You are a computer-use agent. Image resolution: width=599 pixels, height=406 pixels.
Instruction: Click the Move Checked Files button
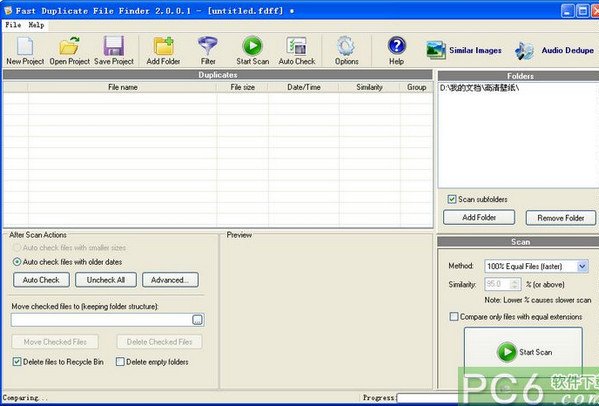tap(55, 342)
